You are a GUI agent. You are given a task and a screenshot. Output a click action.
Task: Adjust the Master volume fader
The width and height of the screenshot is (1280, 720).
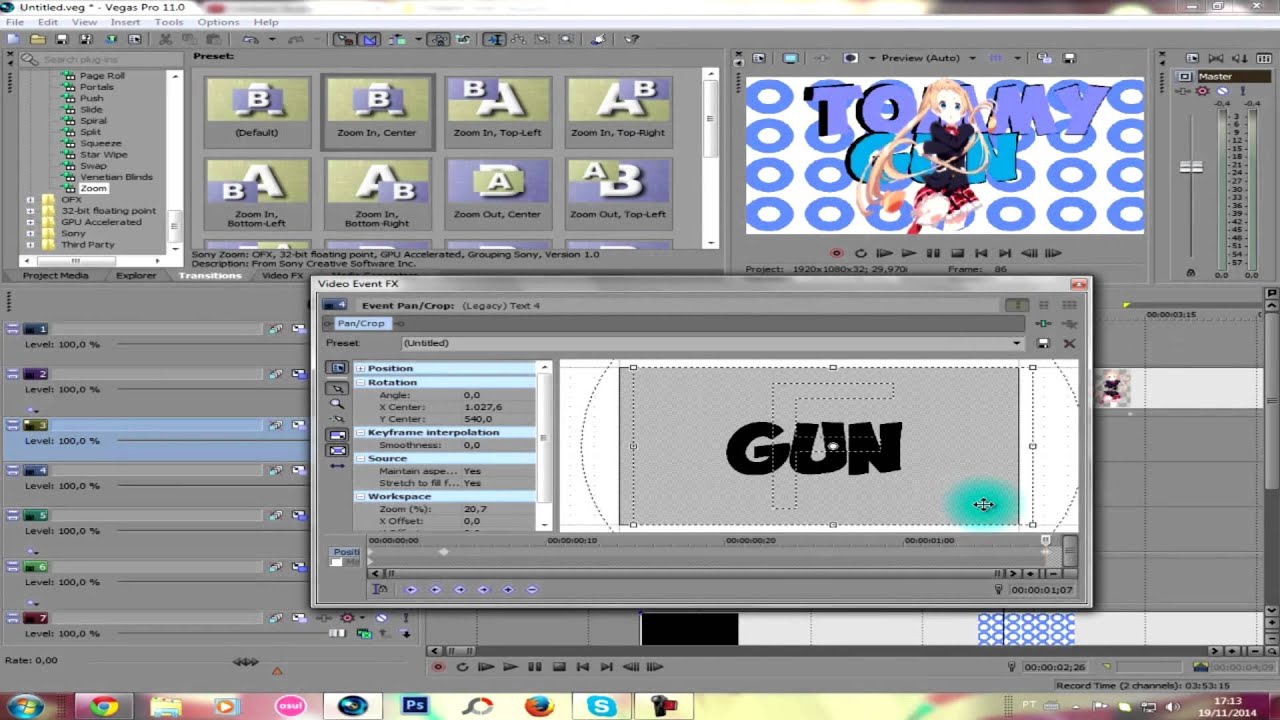pos(1191,168)
